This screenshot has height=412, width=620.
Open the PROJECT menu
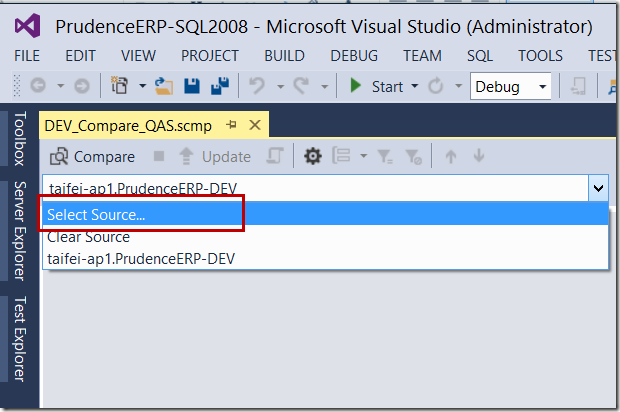[x=210, y=56]
